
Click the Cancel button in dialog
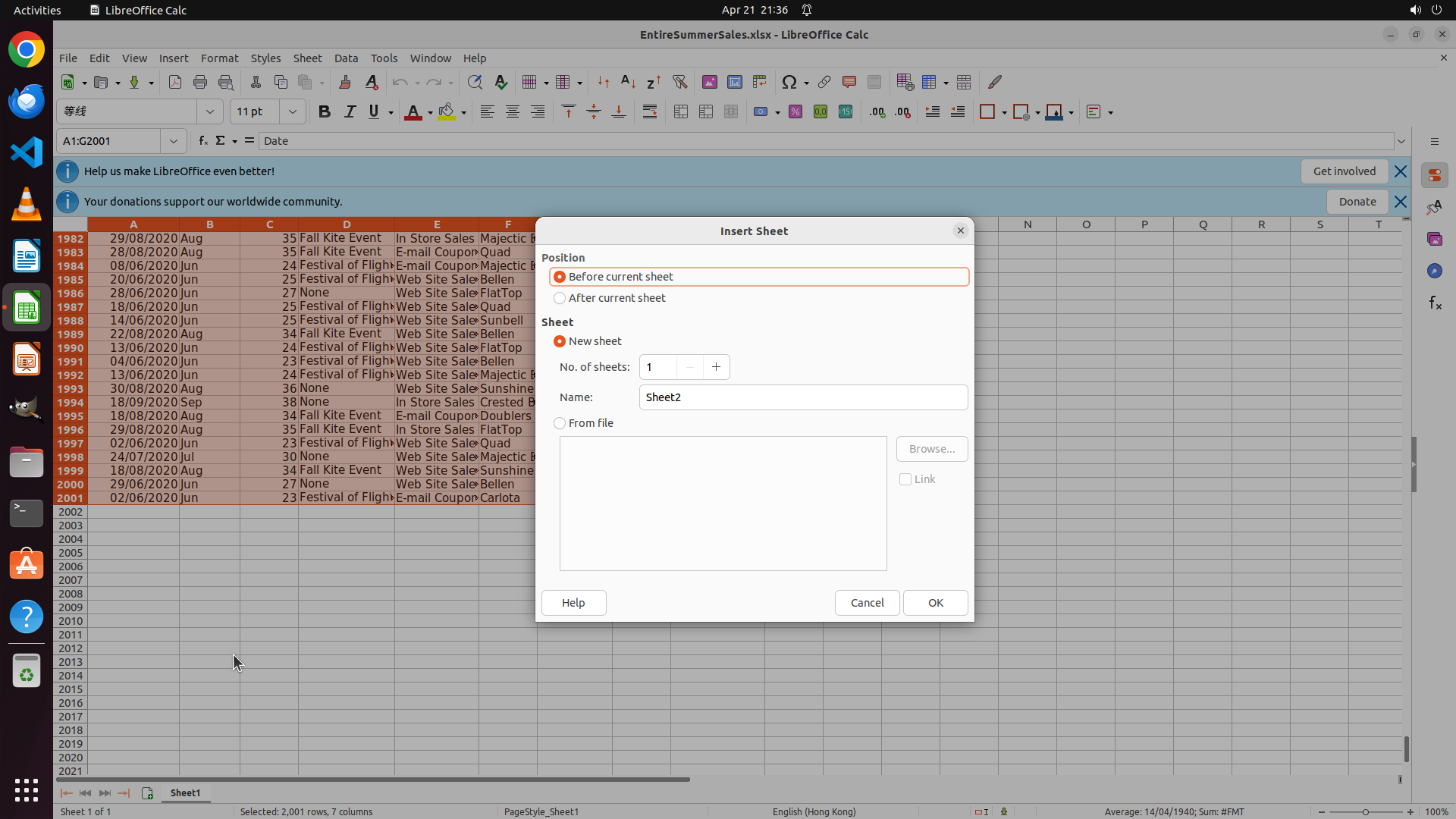[867, 603]
